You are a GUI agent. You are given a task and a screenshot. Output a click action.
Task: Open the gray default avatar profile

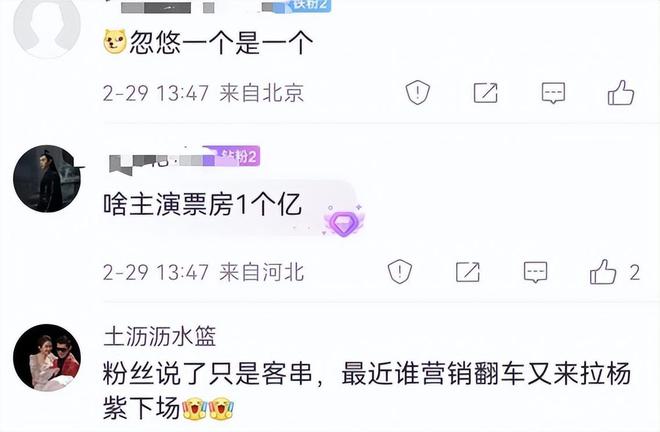tap(47, 25)
